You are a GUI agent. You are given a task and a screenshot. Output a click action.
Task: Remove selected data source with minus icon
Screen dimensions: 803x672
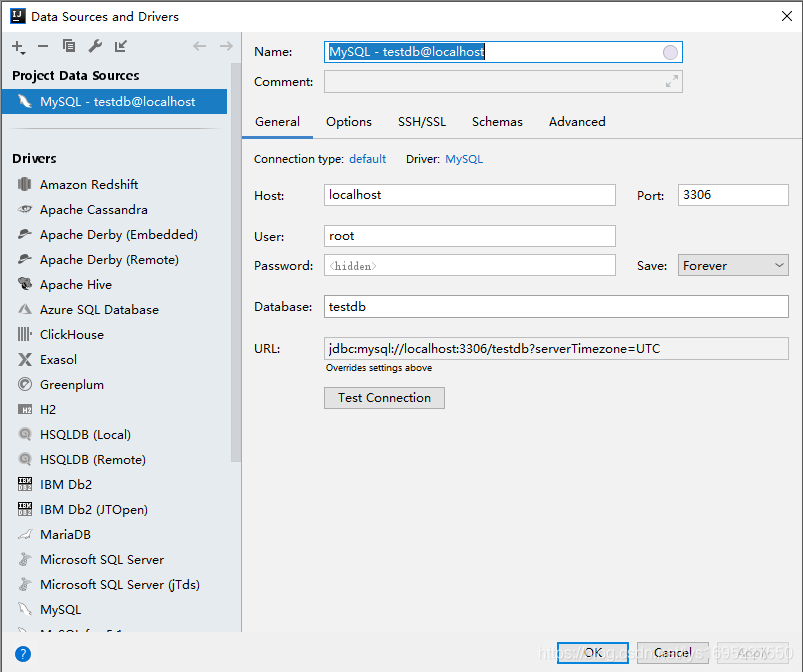click(43, 47)
